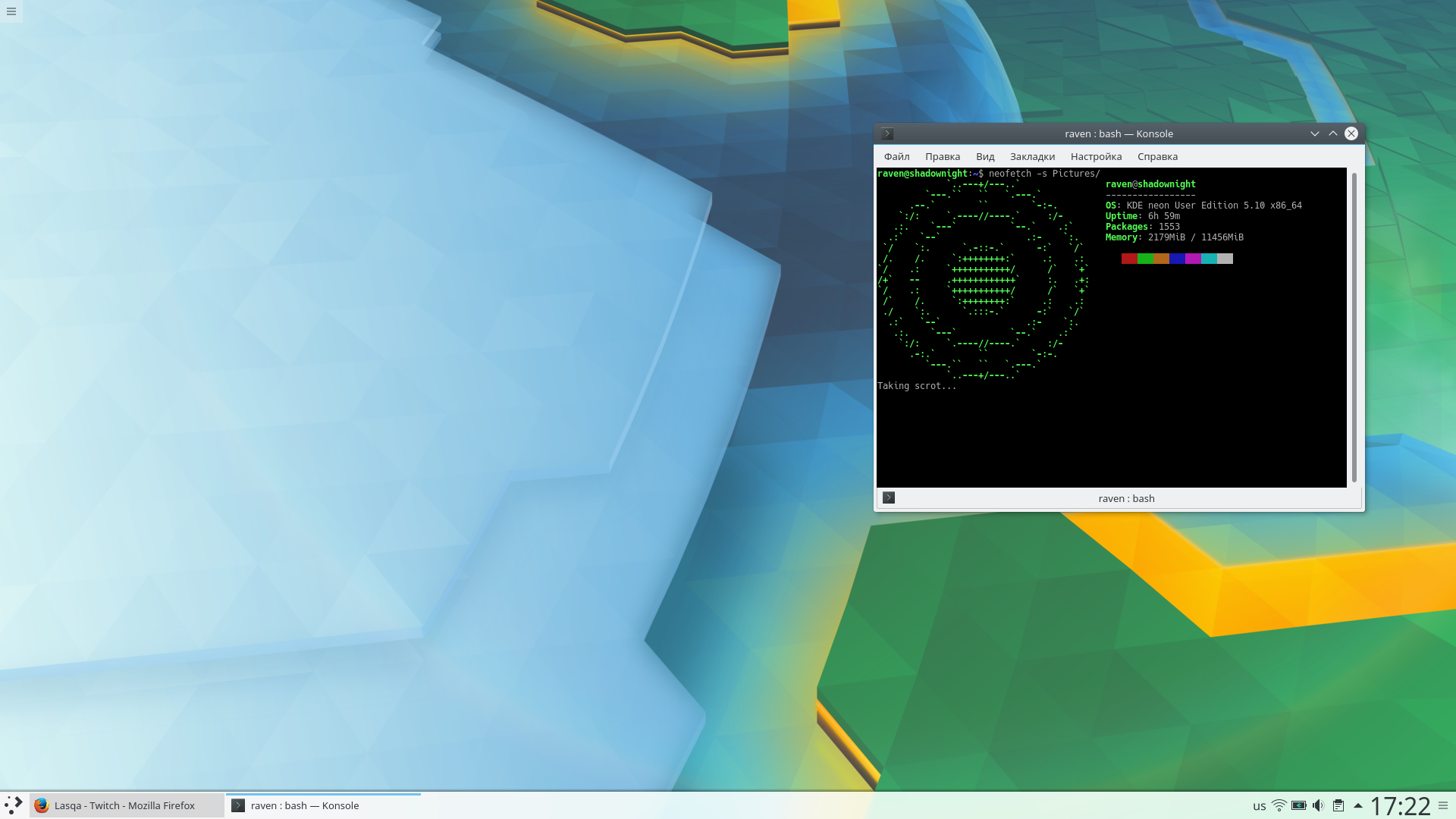Click the Konsole vertical scrollbar
Screen dimensions: 1456x819
tap(1354, 328)
